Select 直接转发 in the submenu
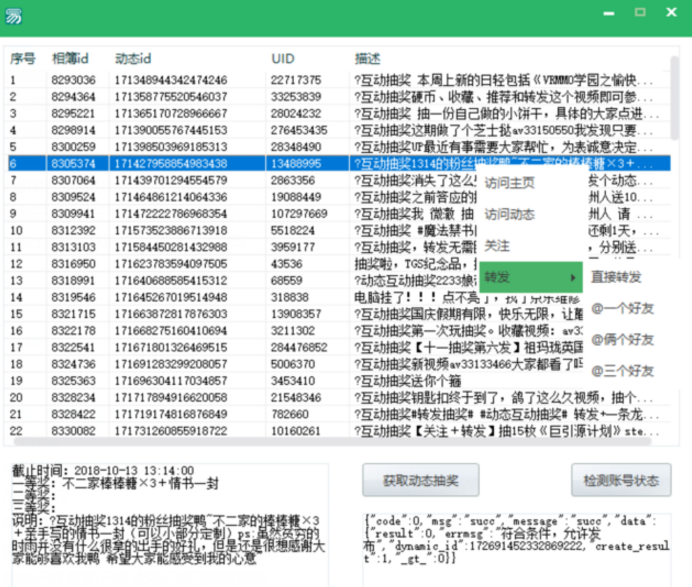This screenshot has height=587, width=692. (616, 277)
